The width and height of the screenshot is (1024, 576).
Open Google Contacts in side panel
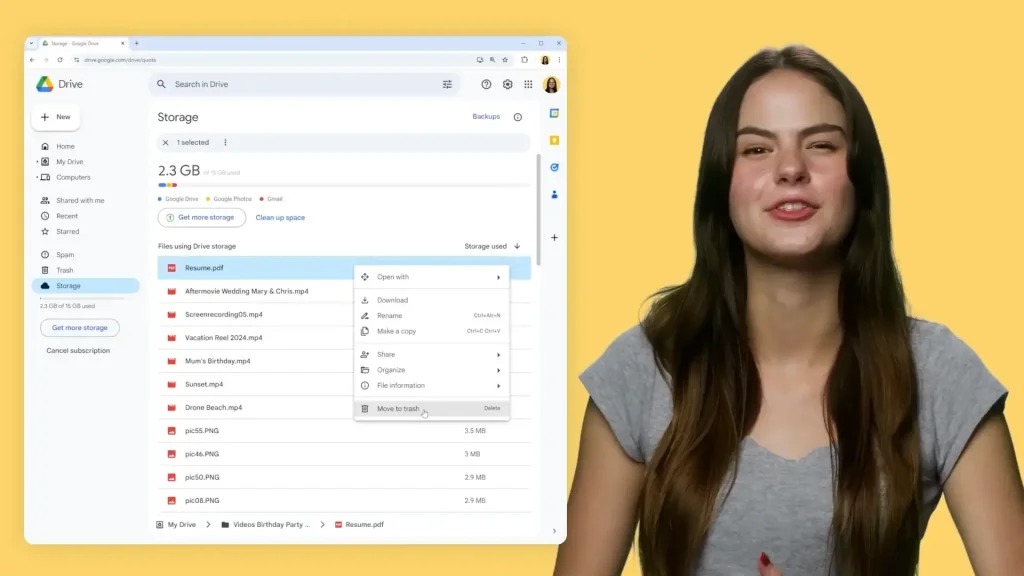[x=554, y=194]
